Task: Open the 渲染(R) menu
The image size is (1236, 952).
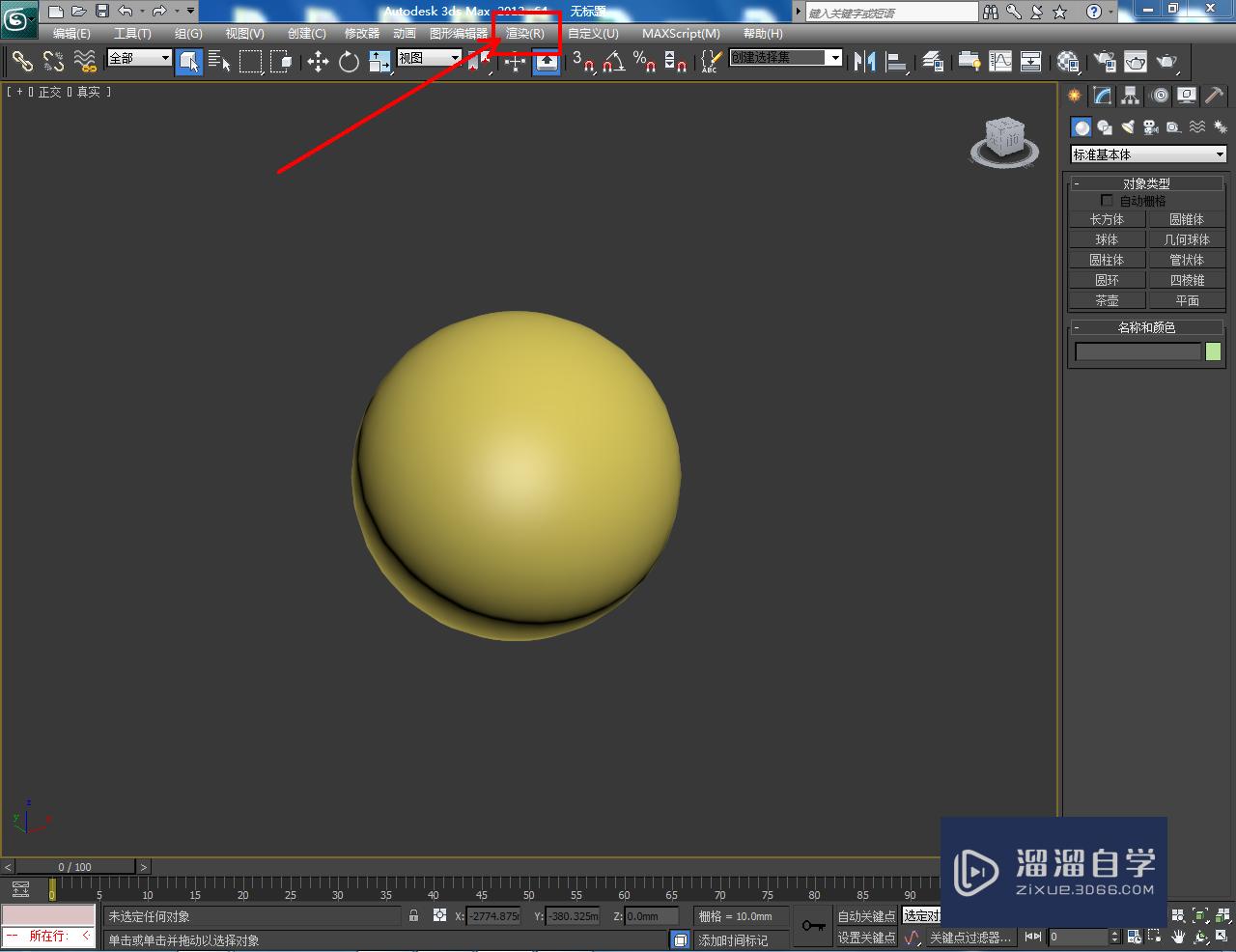Action: click(525, 33)
